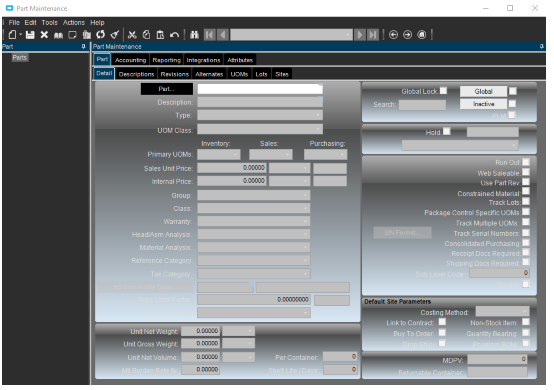Open the Help menu
Image resolution: width=554 pixels, height=390 pixels.
click(x=97, y=23)
